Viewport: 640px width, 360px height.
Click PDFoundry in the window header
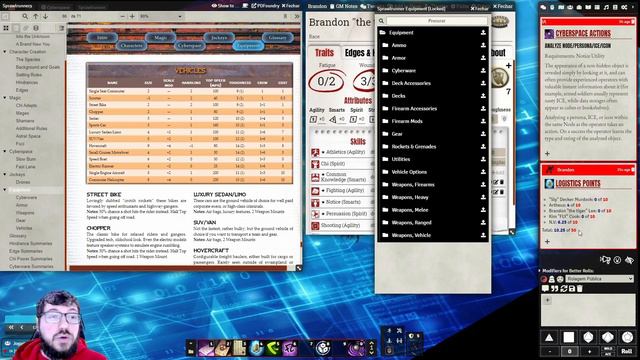(x=264, y=6)
